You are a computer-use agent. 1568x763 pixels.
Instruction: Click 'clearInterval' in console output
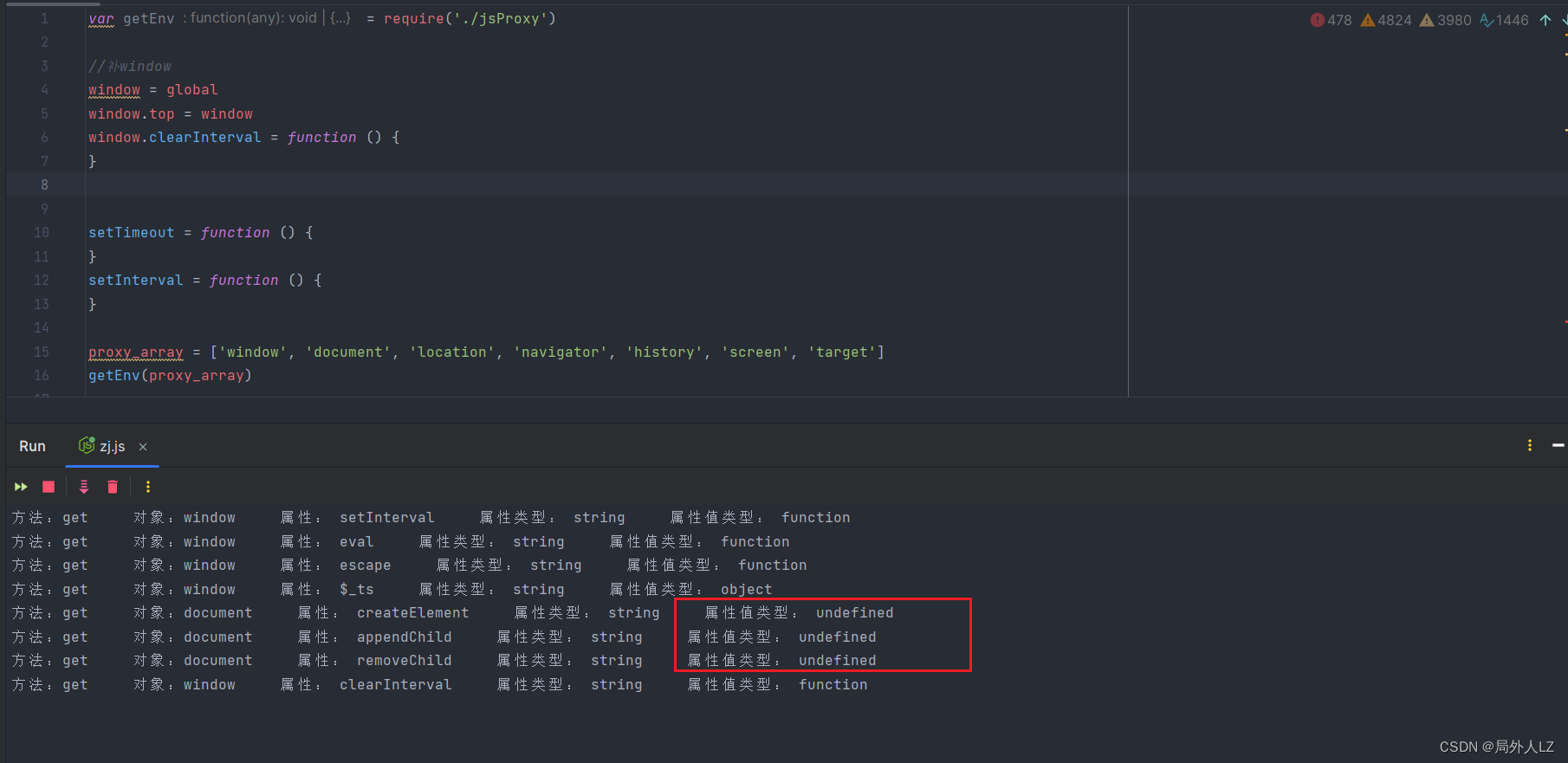(x=396, y=684)
